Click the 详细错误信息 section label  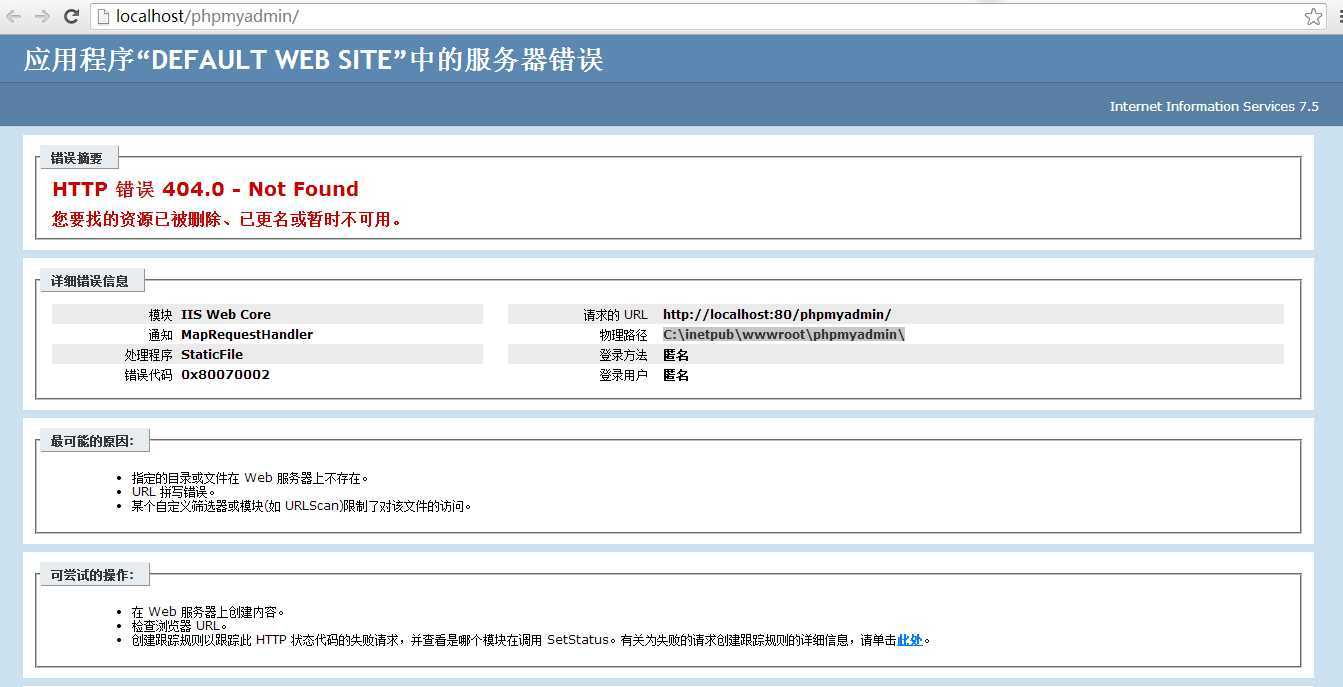tap(90, 281)
